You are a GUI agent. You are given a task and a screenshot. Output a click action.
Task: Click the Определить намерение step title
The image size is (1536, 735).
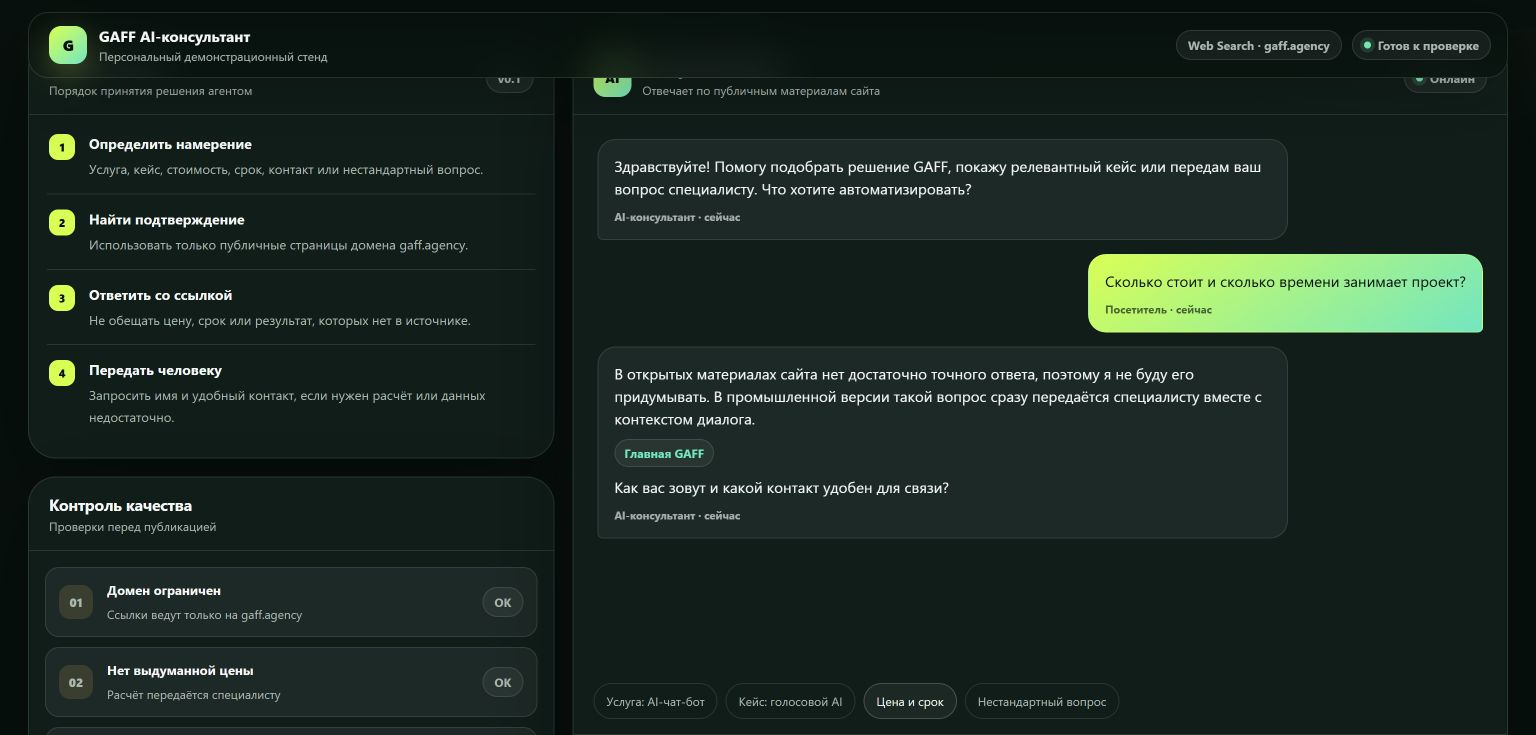[x=170, y=144]
